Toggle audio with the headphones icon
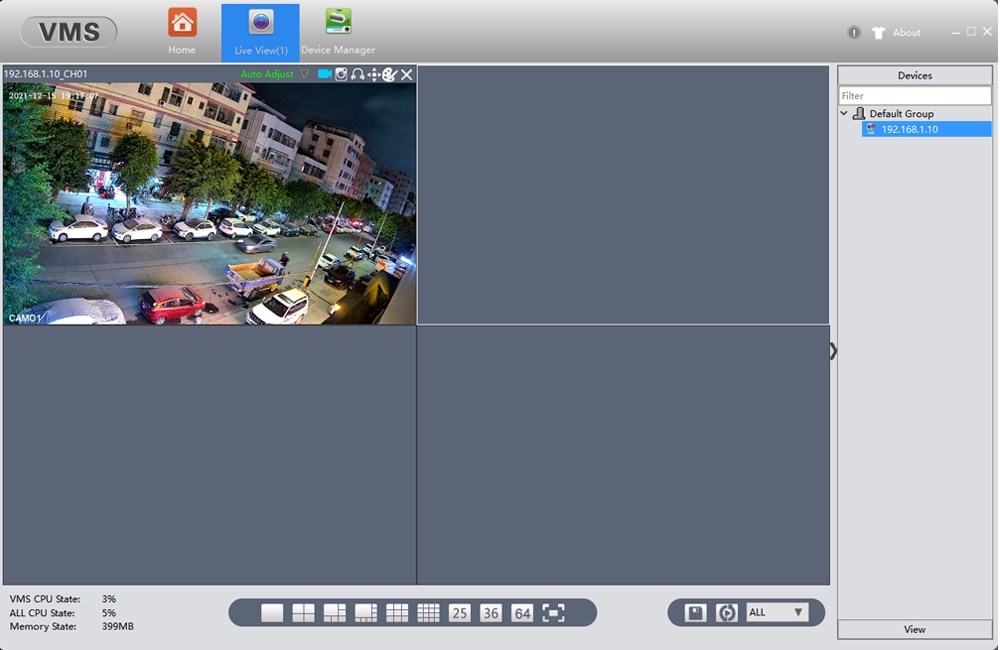Screen dimensions: 1000x650 pos(358,74)
